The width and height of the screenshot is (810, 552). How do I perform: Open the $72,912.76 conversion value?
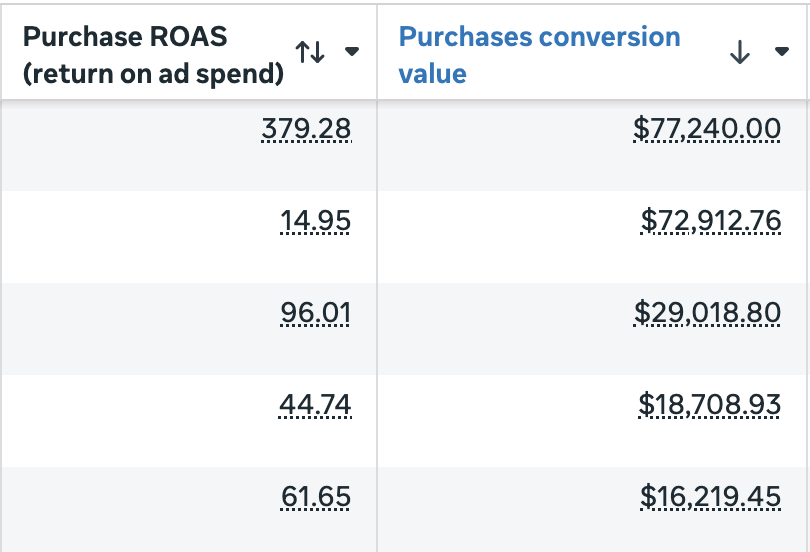[710, 221]
